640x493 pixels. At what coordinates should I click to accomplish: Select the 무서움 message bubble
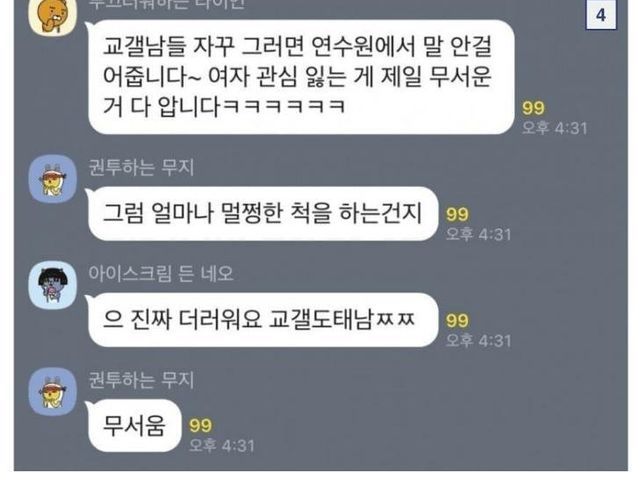(x=134, y=426)
